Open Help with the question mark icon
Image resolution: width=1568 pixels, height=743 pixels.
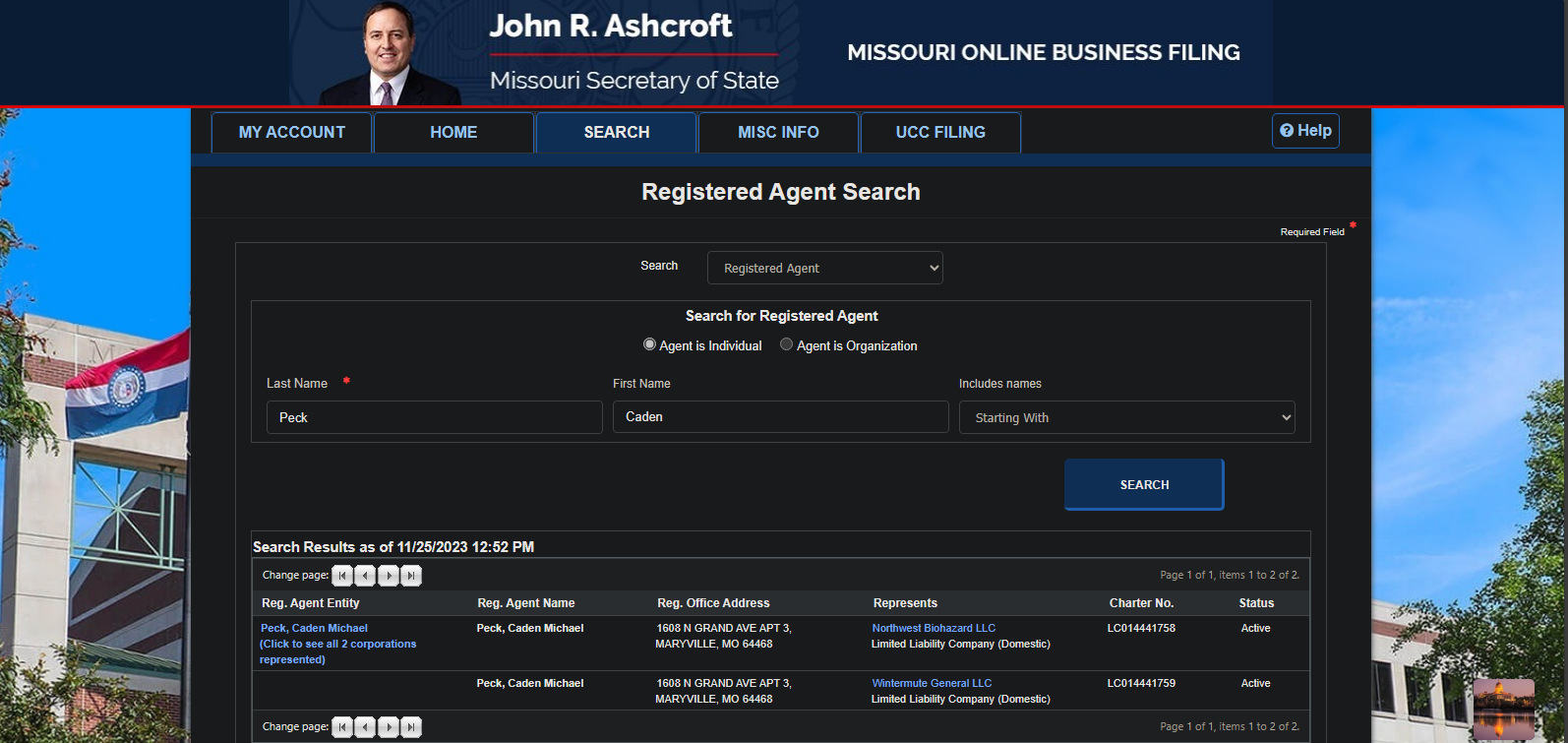[x=1305, y=131]
